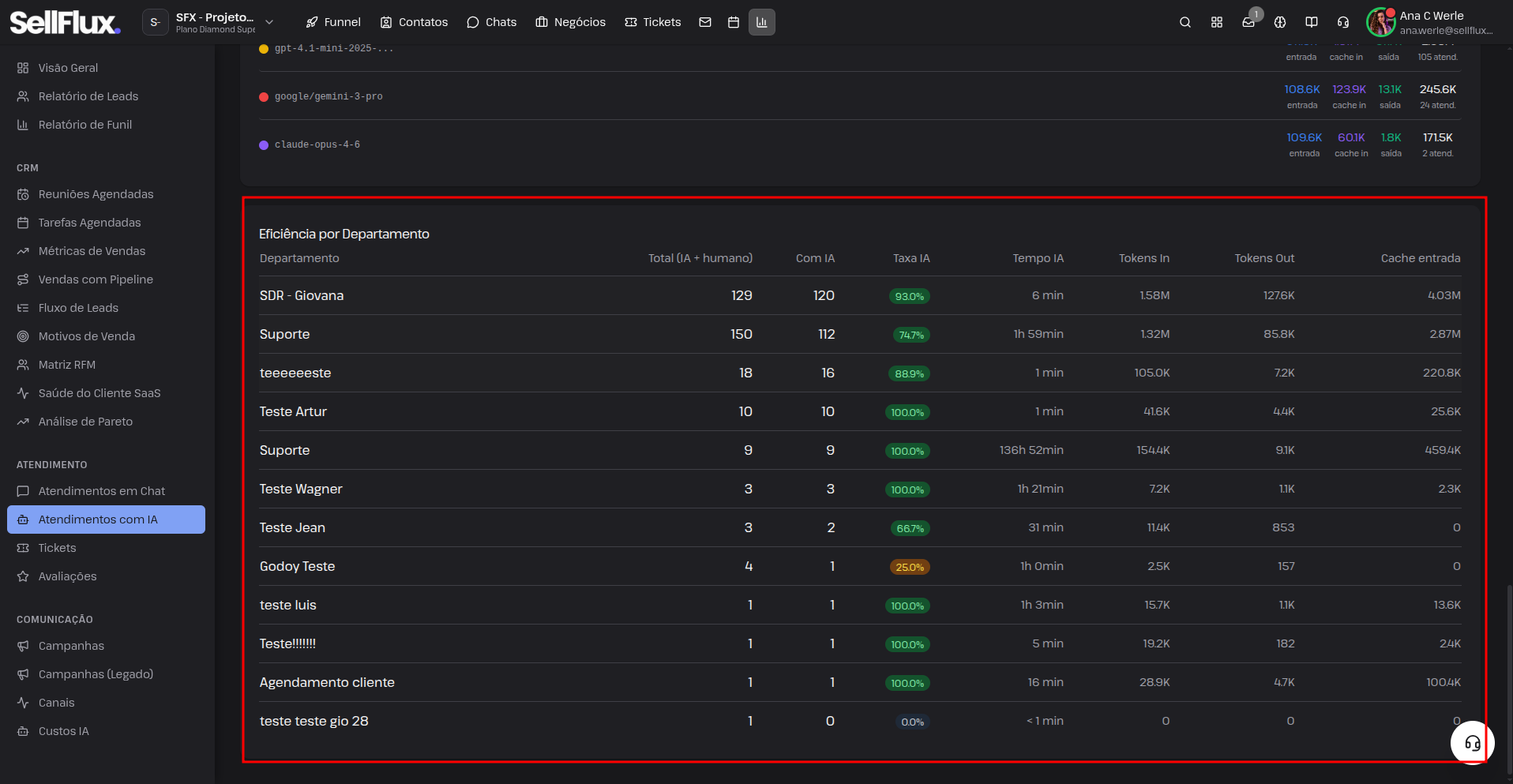This screenshot has height=784, width=1513.
Task: Open the Funnel menu
Action: coord(333,22)
